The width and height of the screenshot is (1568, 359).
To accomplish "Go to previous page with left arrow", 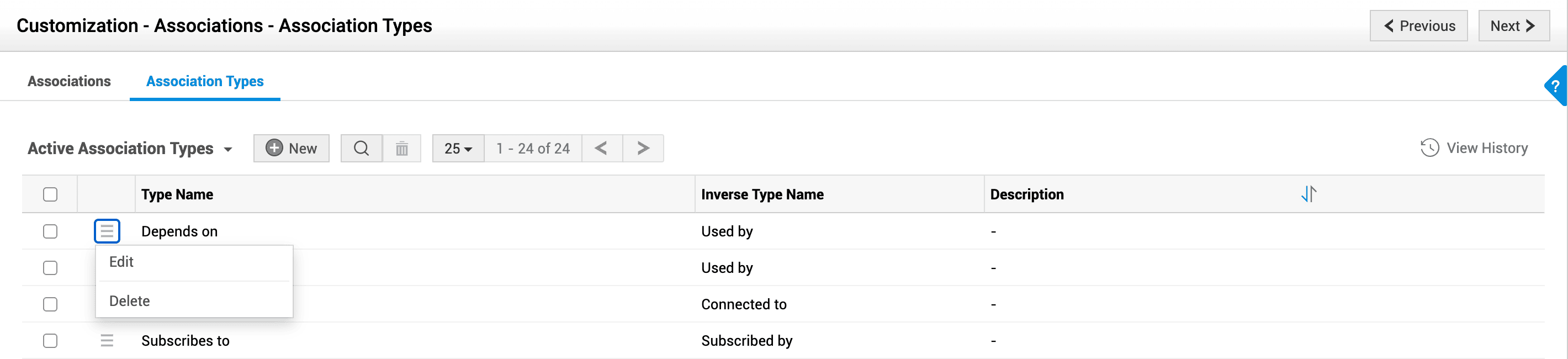I will tap(601, 149).
